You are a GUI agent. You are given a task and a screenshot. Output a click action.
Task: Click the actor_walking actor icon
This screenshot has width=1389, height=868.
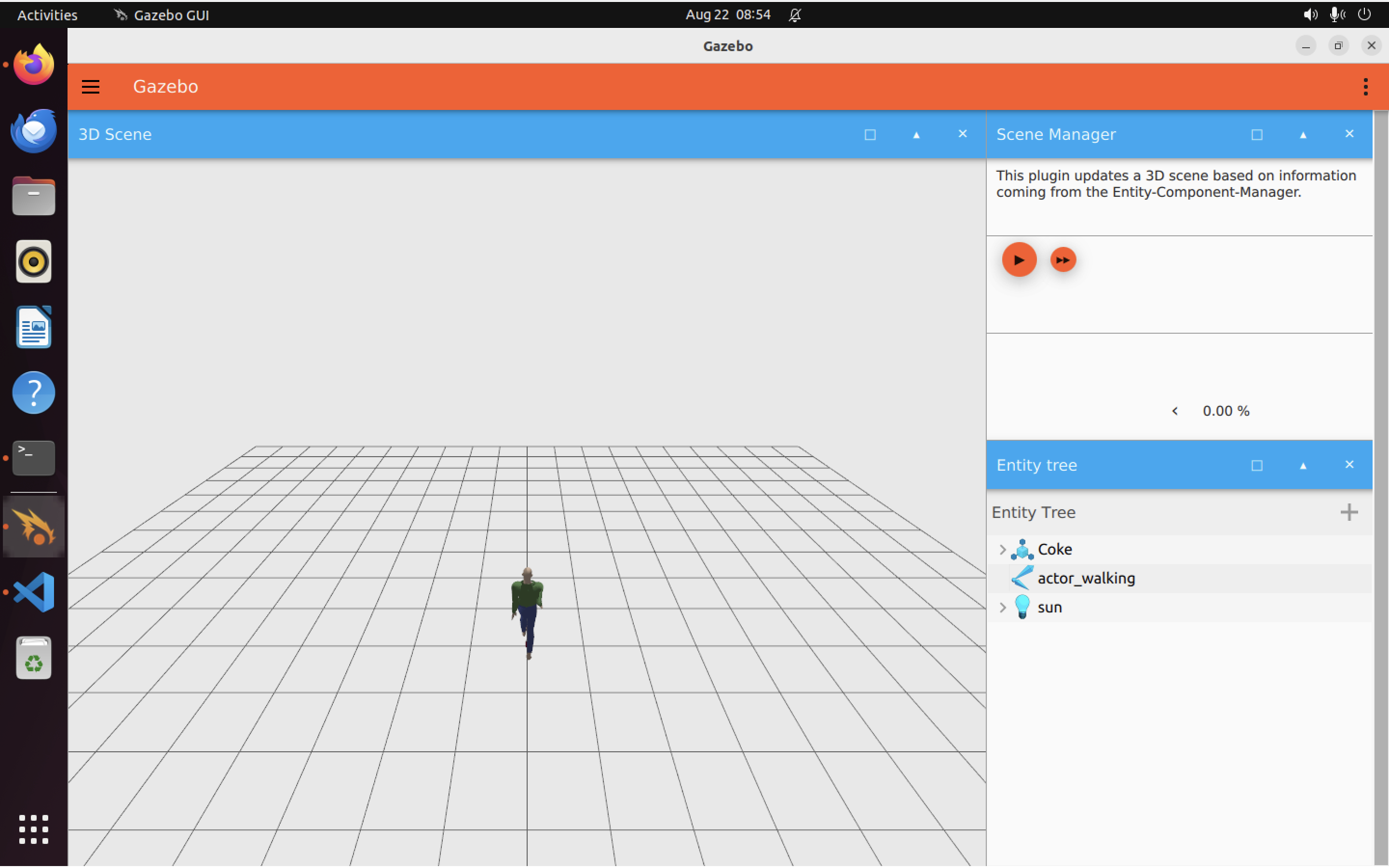click(1021, 578)
